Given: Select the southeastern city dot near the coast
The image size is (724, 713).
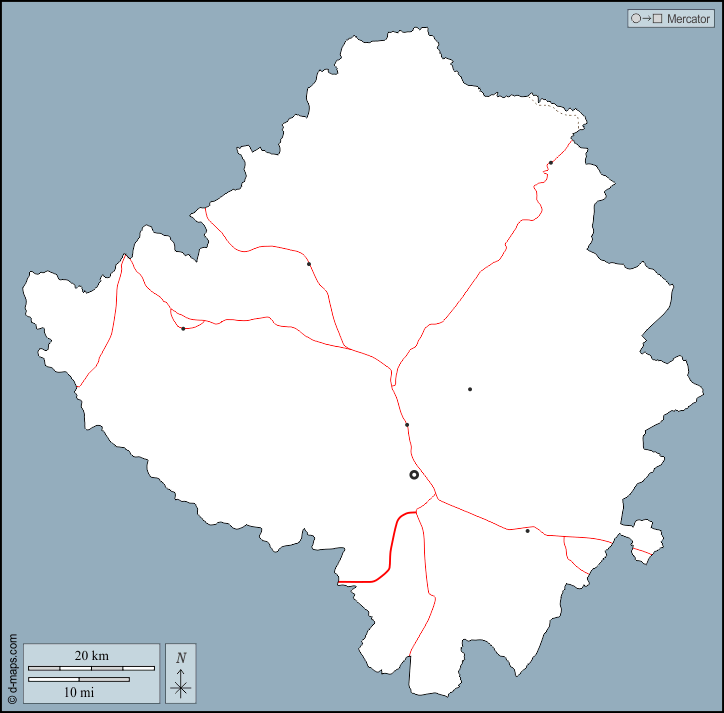Looking at the screenshot, I should click(527, 531).
